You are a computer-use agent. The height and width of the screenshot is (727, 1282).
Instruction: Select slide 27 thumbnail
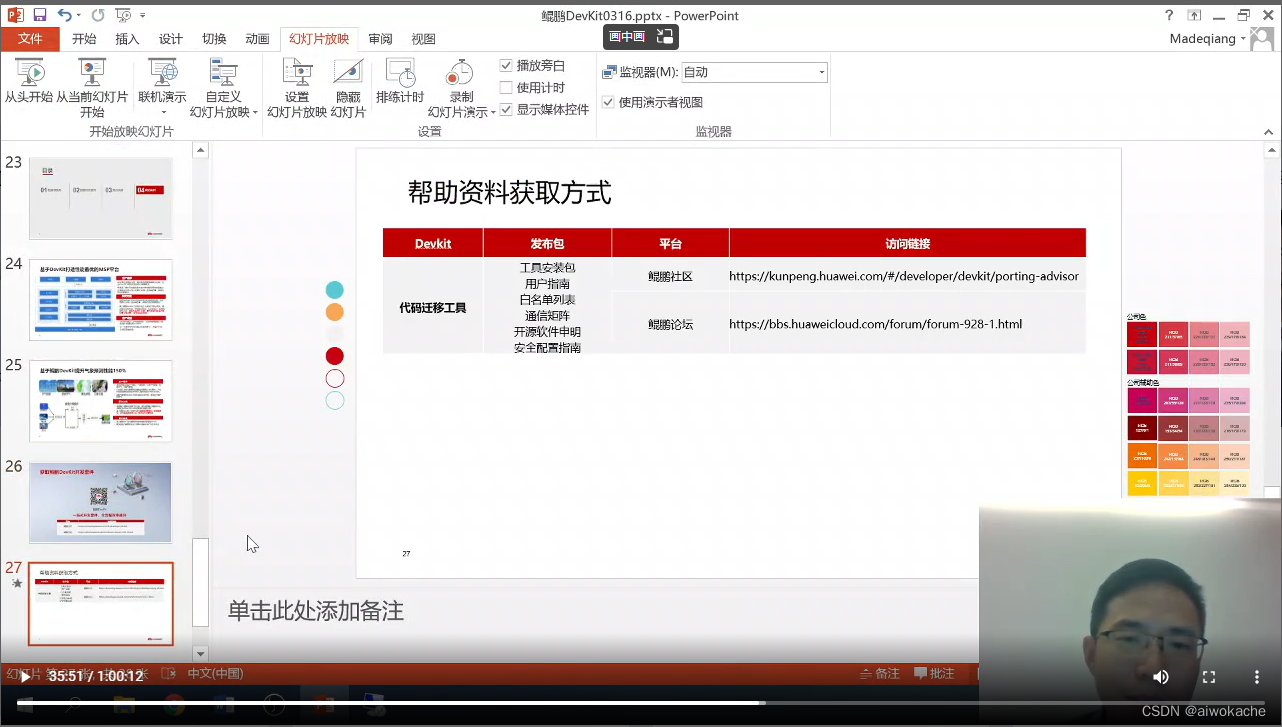(101, 604)
